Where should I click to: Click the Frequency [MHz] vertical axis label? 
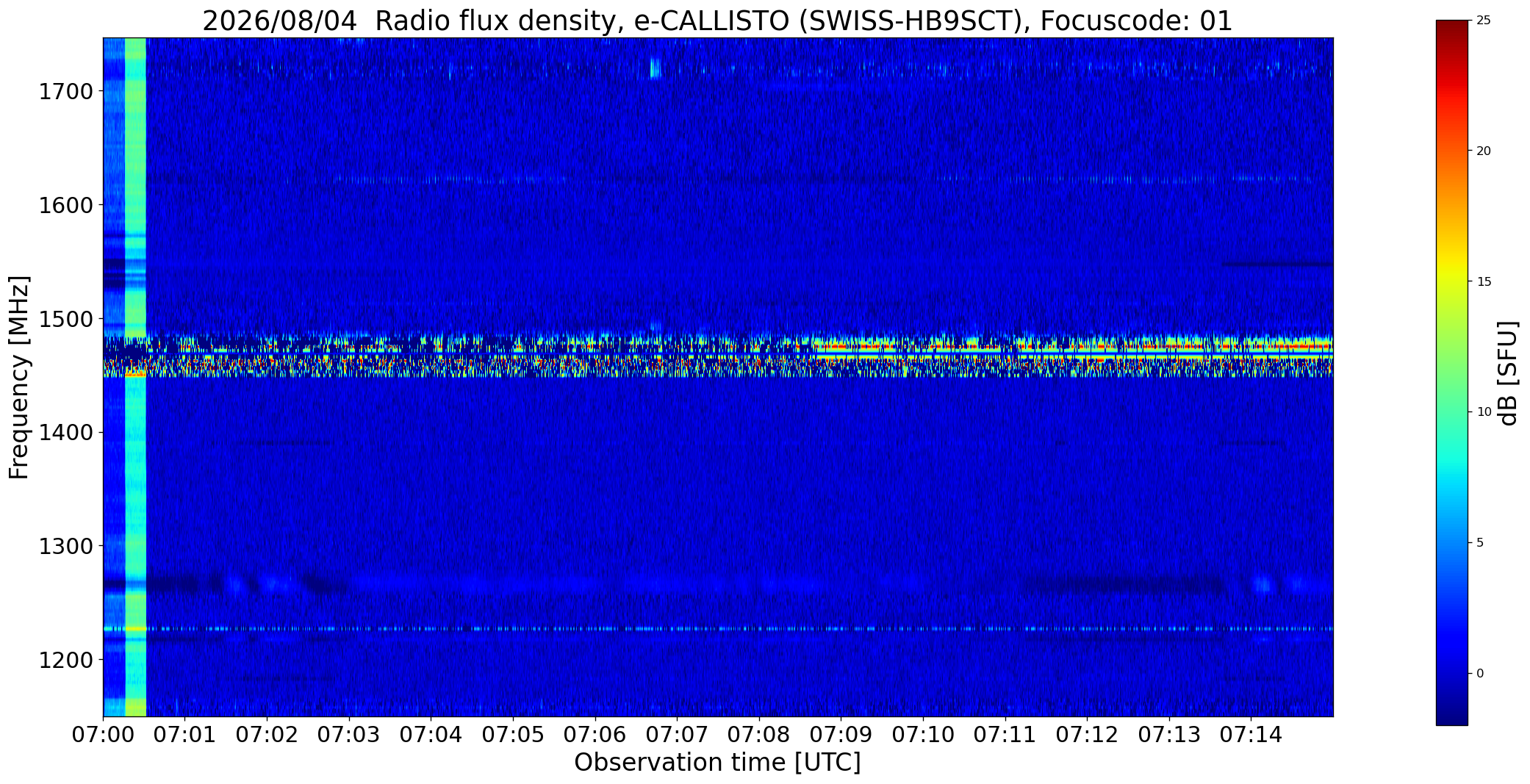[20, 377]
